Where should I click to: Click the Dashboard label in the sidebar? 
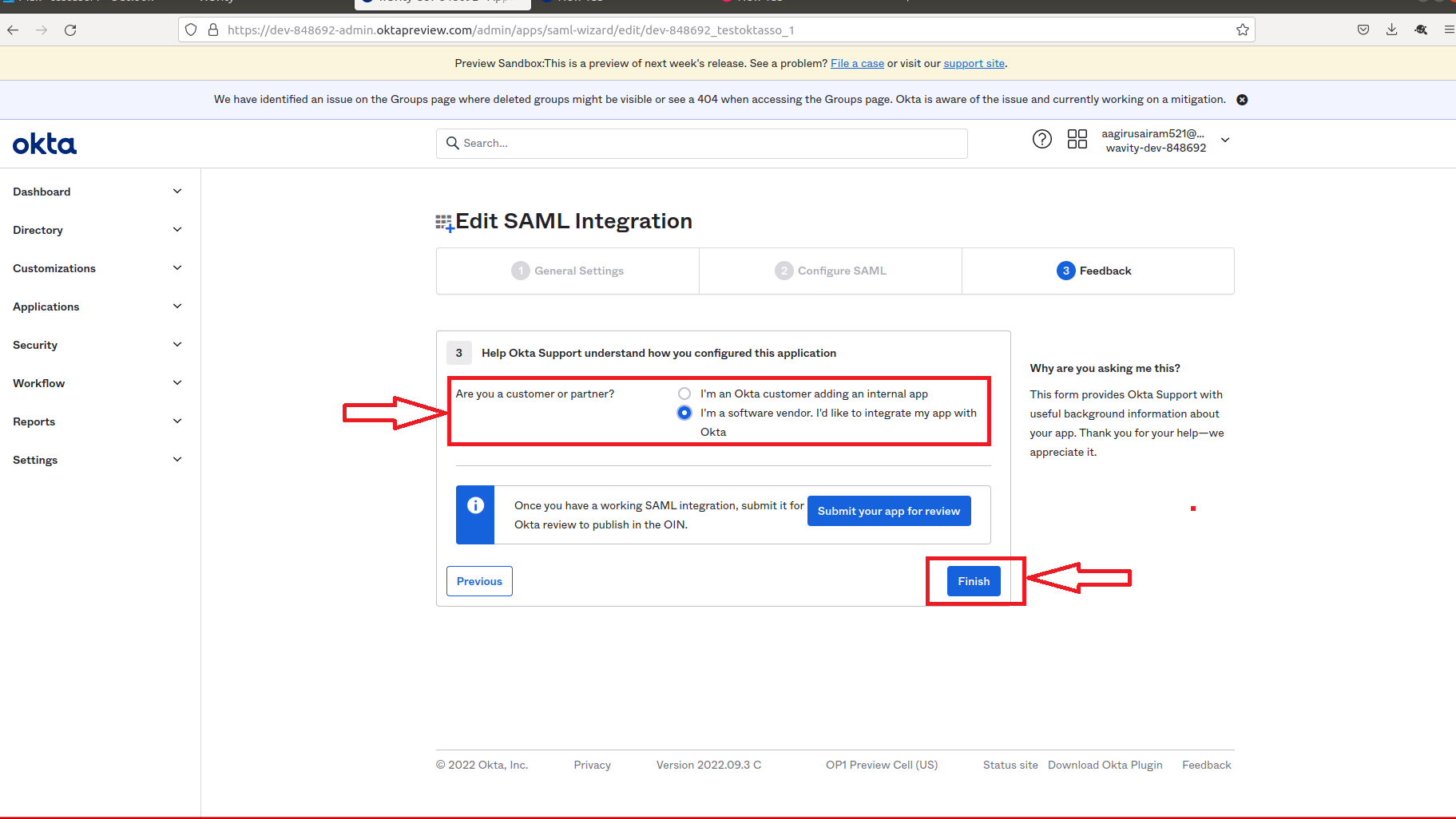tap(42, 192)
